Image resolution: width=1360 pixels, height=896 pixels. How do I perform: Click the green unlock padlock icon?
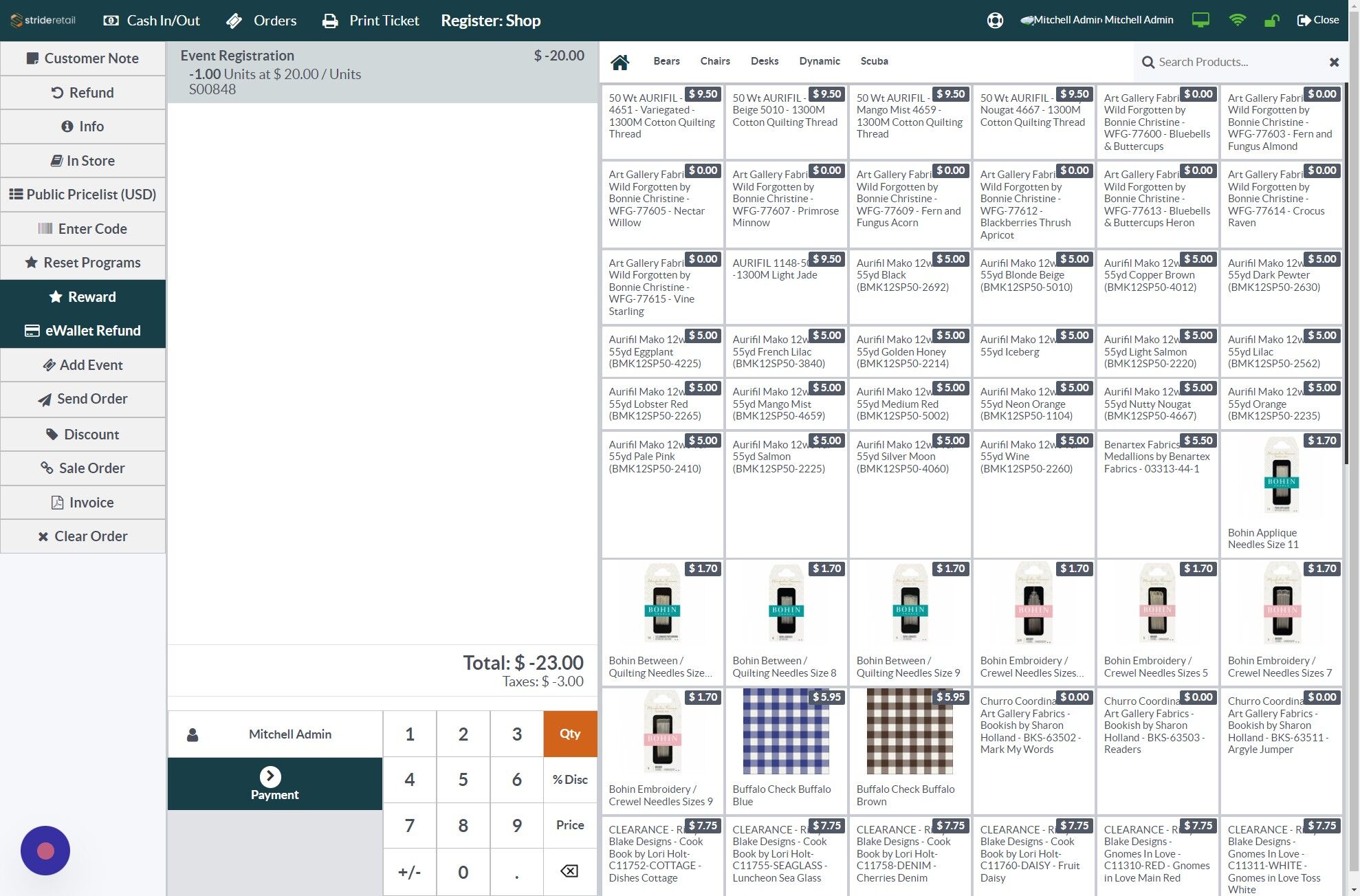[1271, 21]
